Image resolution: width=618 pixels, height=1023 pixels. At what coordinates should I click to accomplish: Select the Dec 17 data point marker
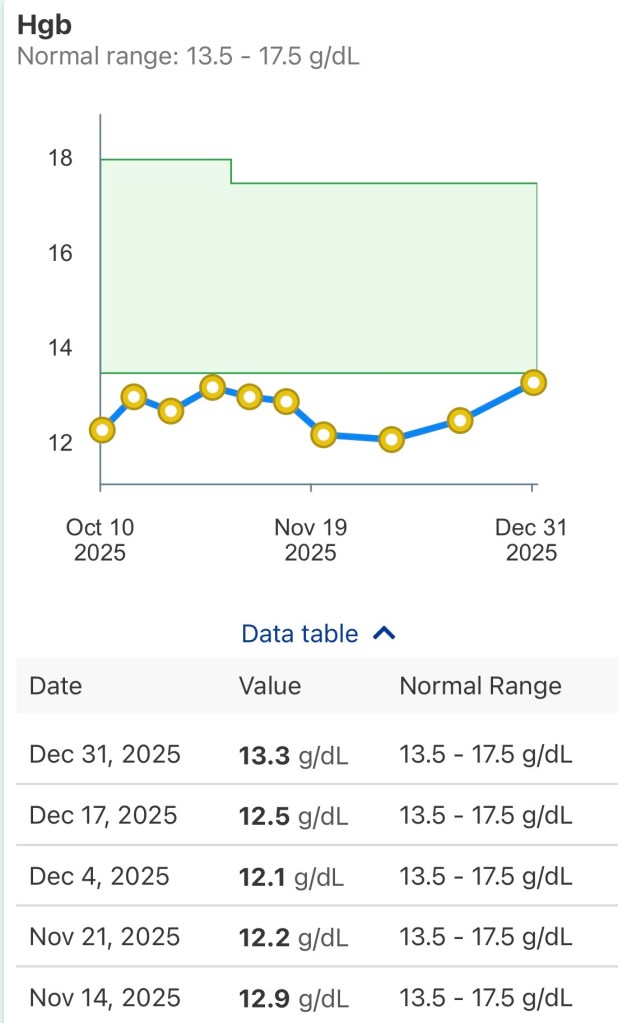(x=461, y=421)
